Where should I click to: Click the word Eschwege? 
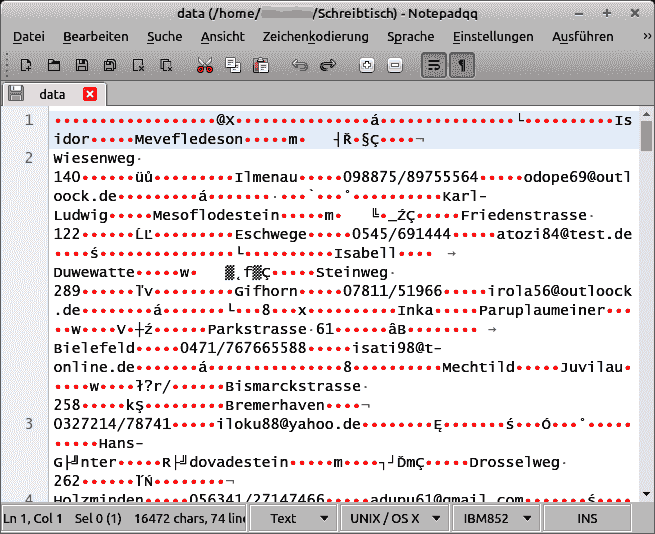[x=270, y=234]
